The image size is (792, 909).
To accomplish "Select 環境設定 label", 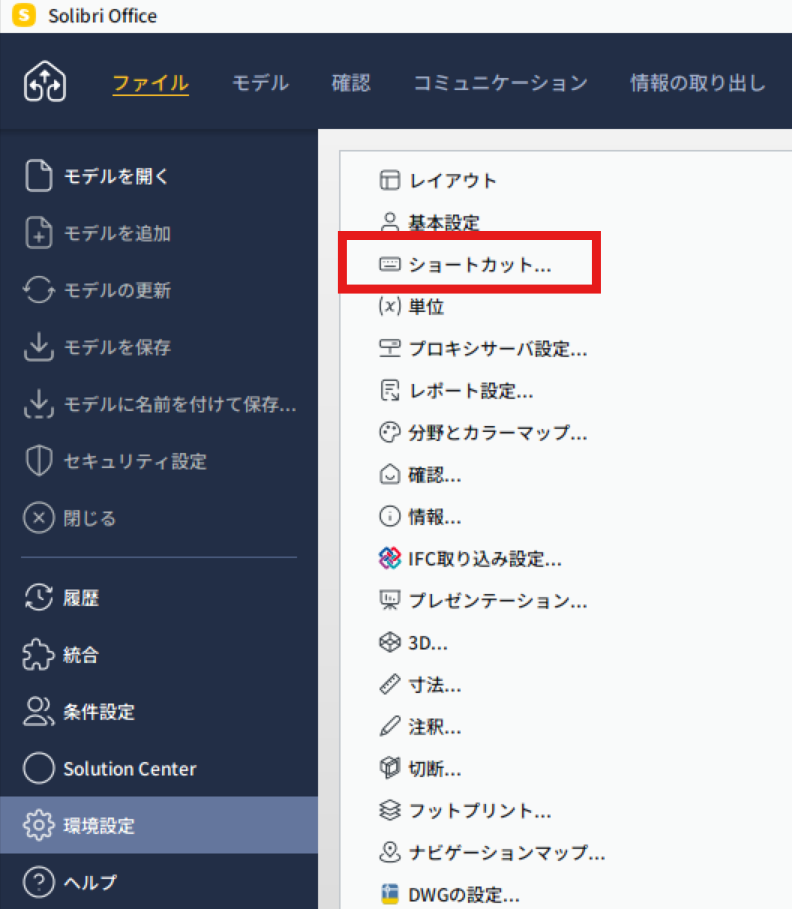I will click(99, 826).
